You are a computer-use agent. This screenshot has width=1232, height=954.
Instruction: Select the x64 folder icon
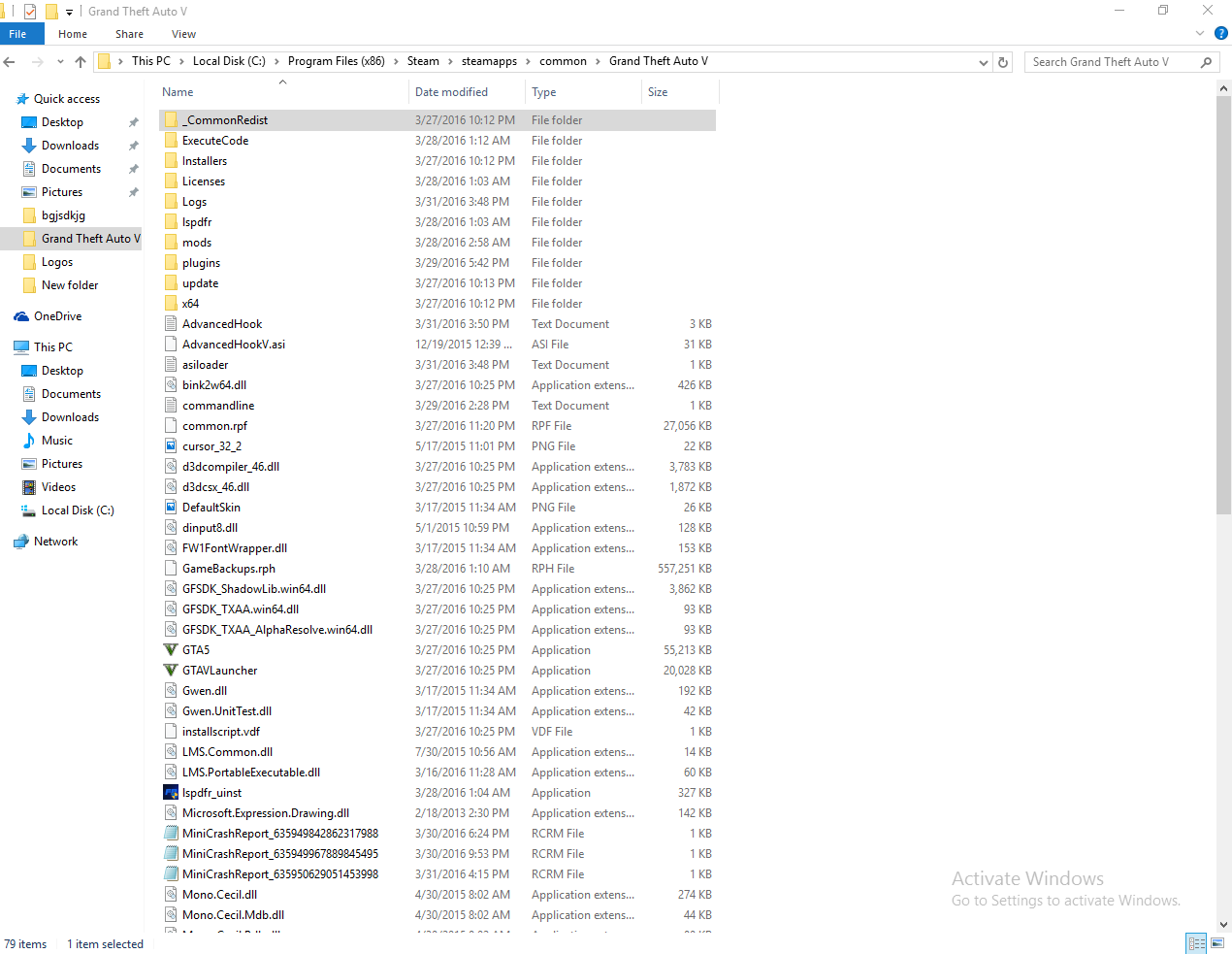(x=171, y=304)
